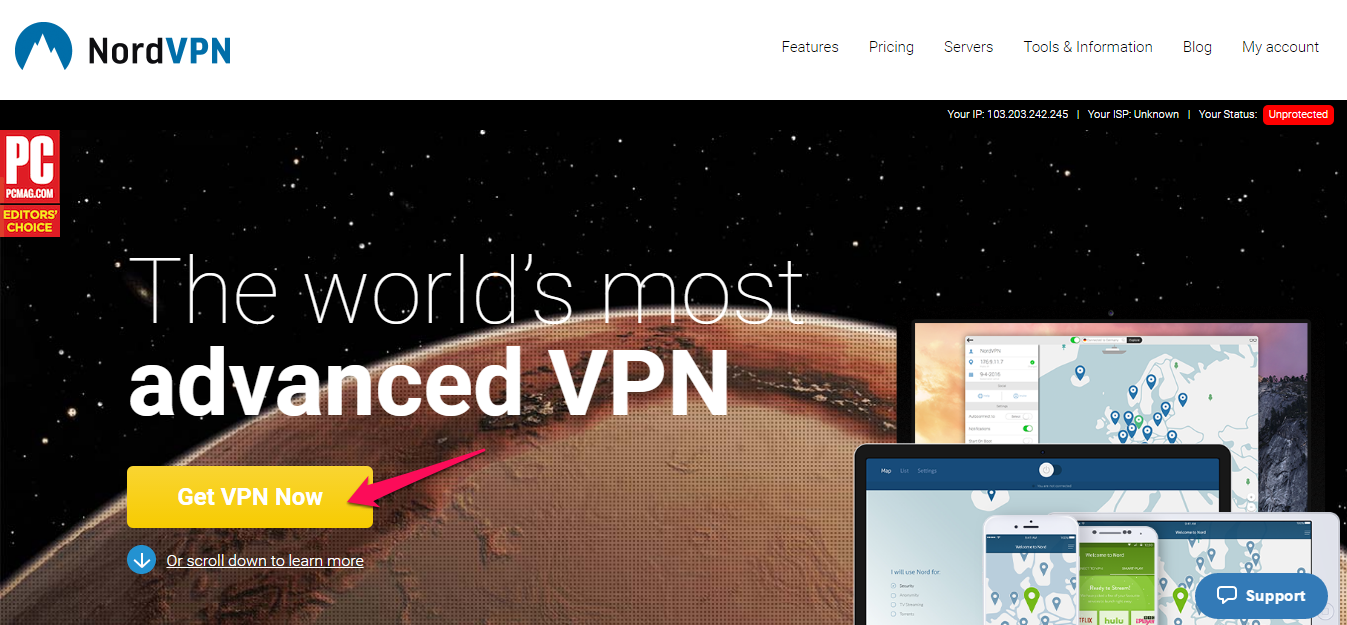Click the Get VPN Now button

(x=250, y=497)
